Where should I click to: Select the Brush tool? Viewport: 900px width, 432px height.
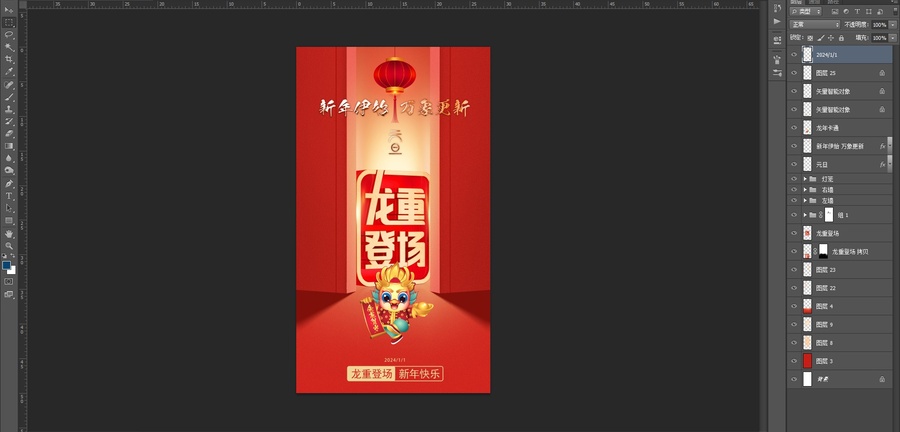(x=9, y=97)
